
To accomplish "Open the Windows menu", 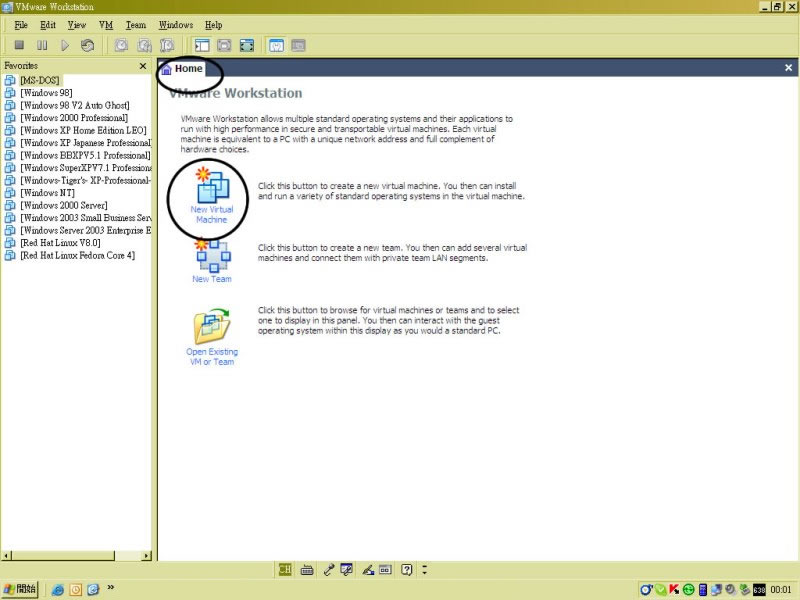I will 176,25.
